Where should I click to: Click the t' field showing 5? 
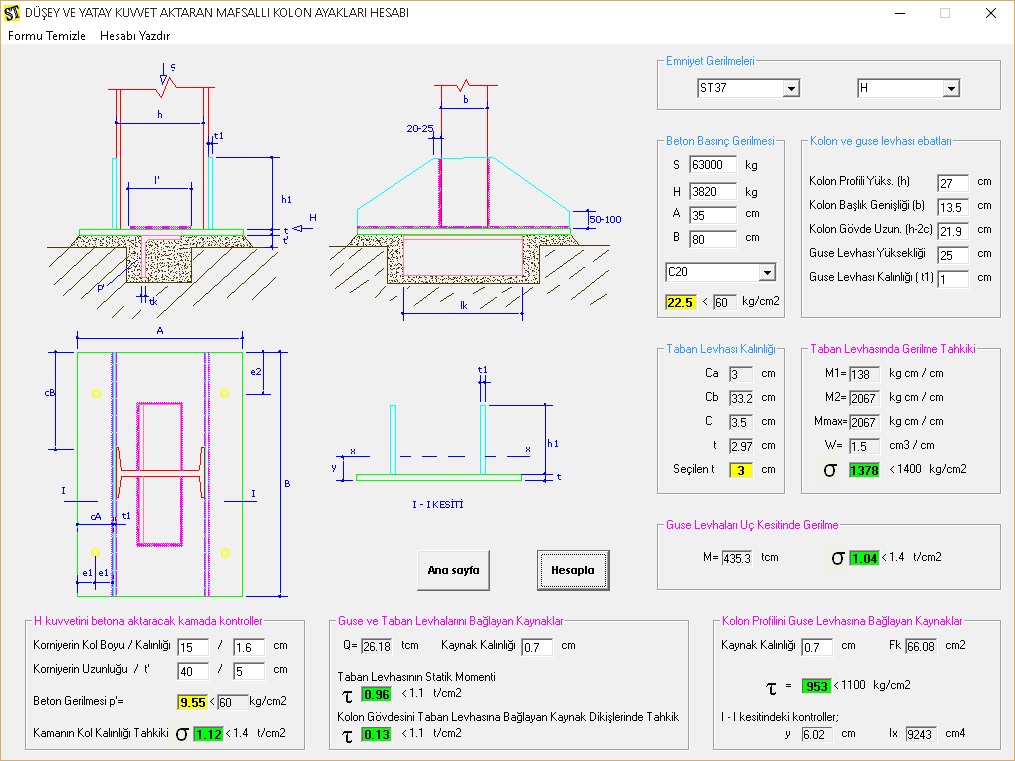pyautogui.click(x=249, y=670)
